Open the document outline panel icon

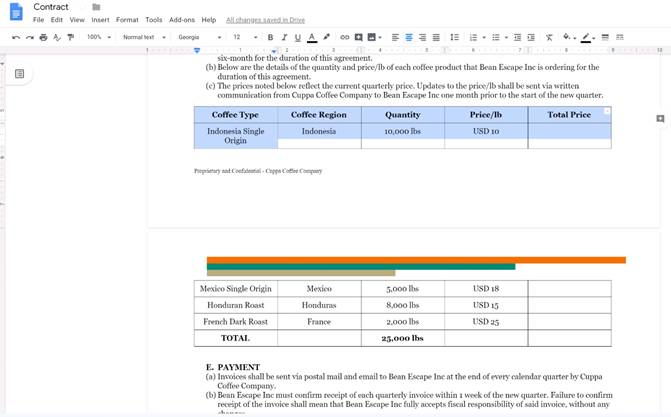pos(19,74)
